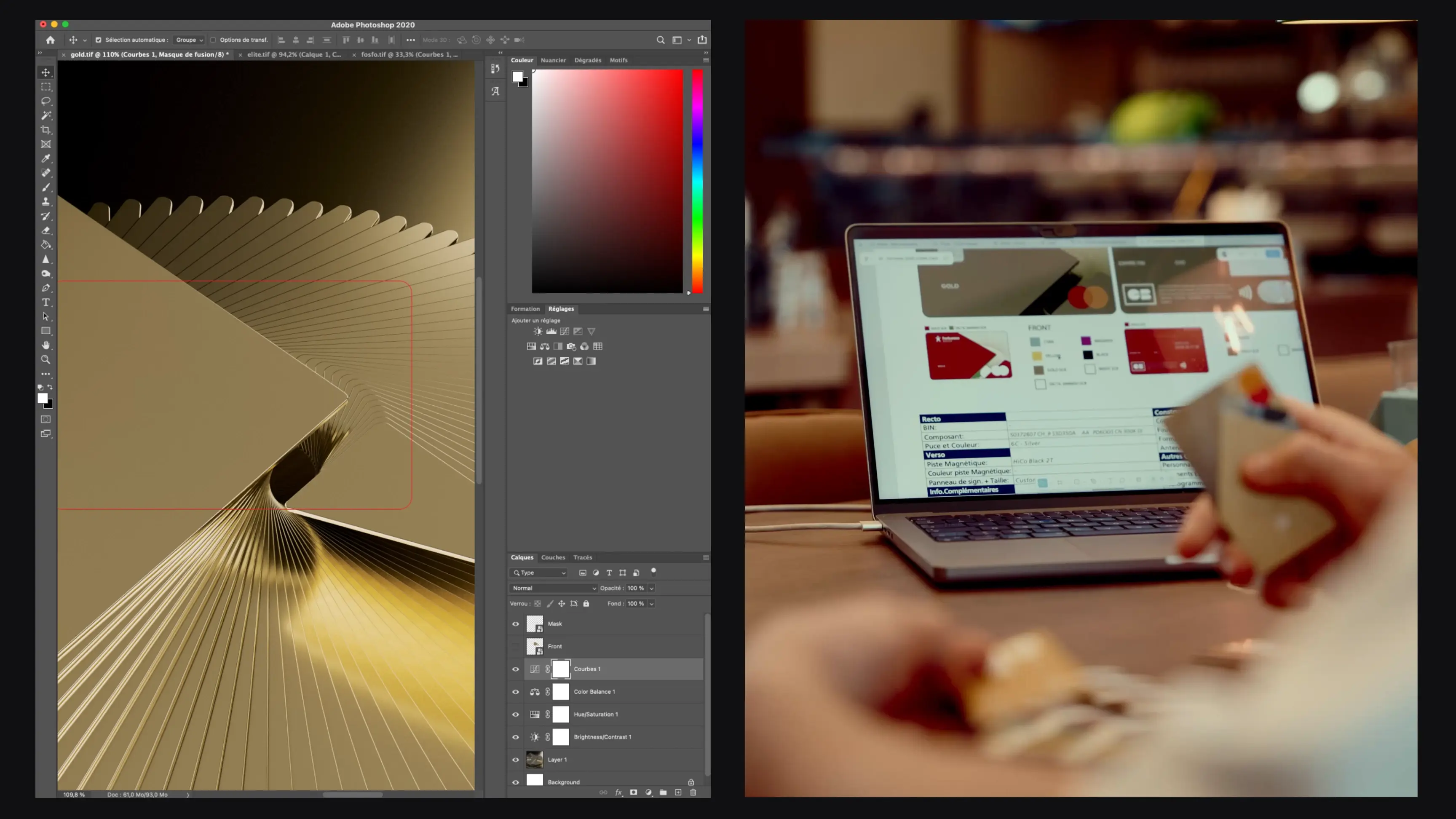
Task: Select the Zoom tool
Action: coord(46,359)
